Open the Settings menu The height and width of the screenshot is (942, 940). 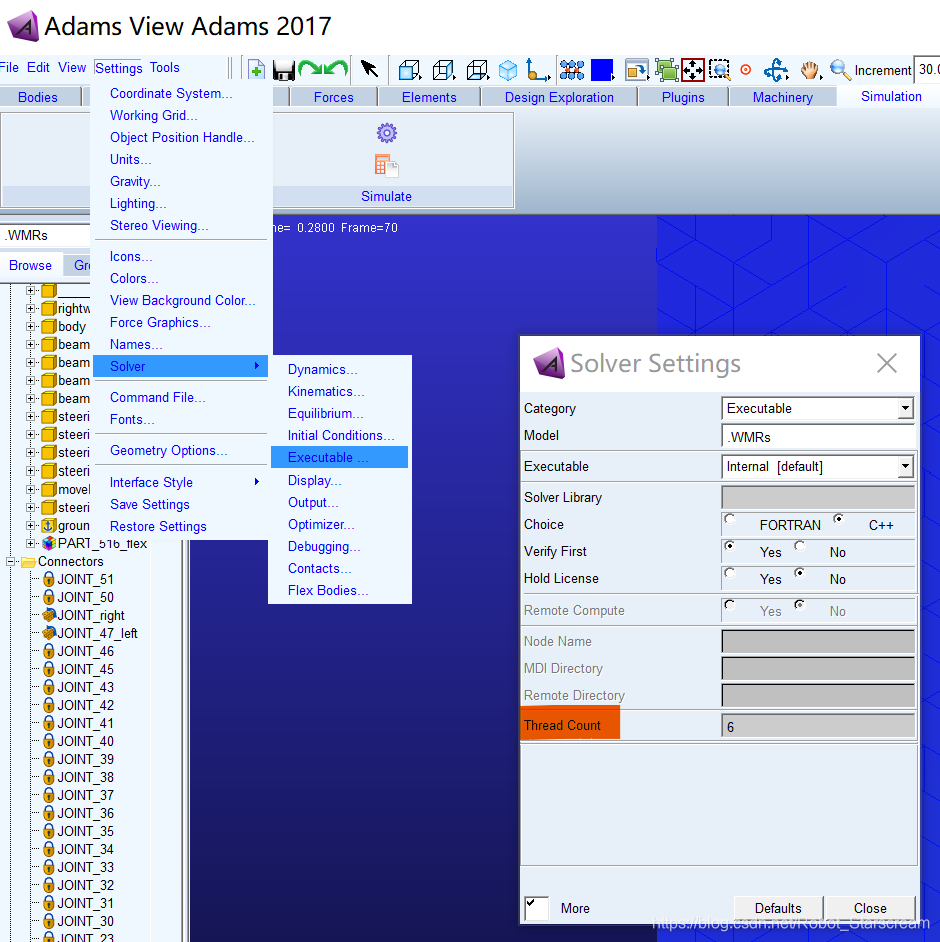click(x=118, y=68)
